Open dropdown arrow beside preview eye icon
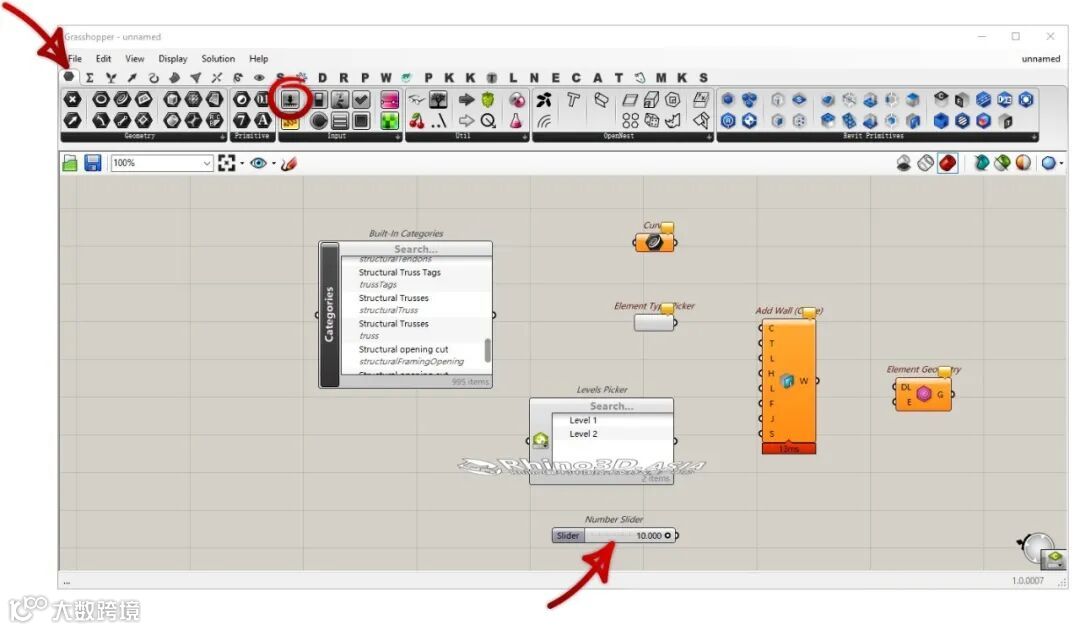 pos(273,164)
